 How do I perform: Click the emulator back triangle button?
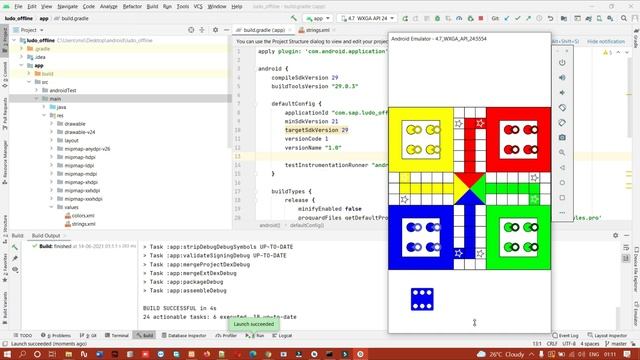click(562, 168)
